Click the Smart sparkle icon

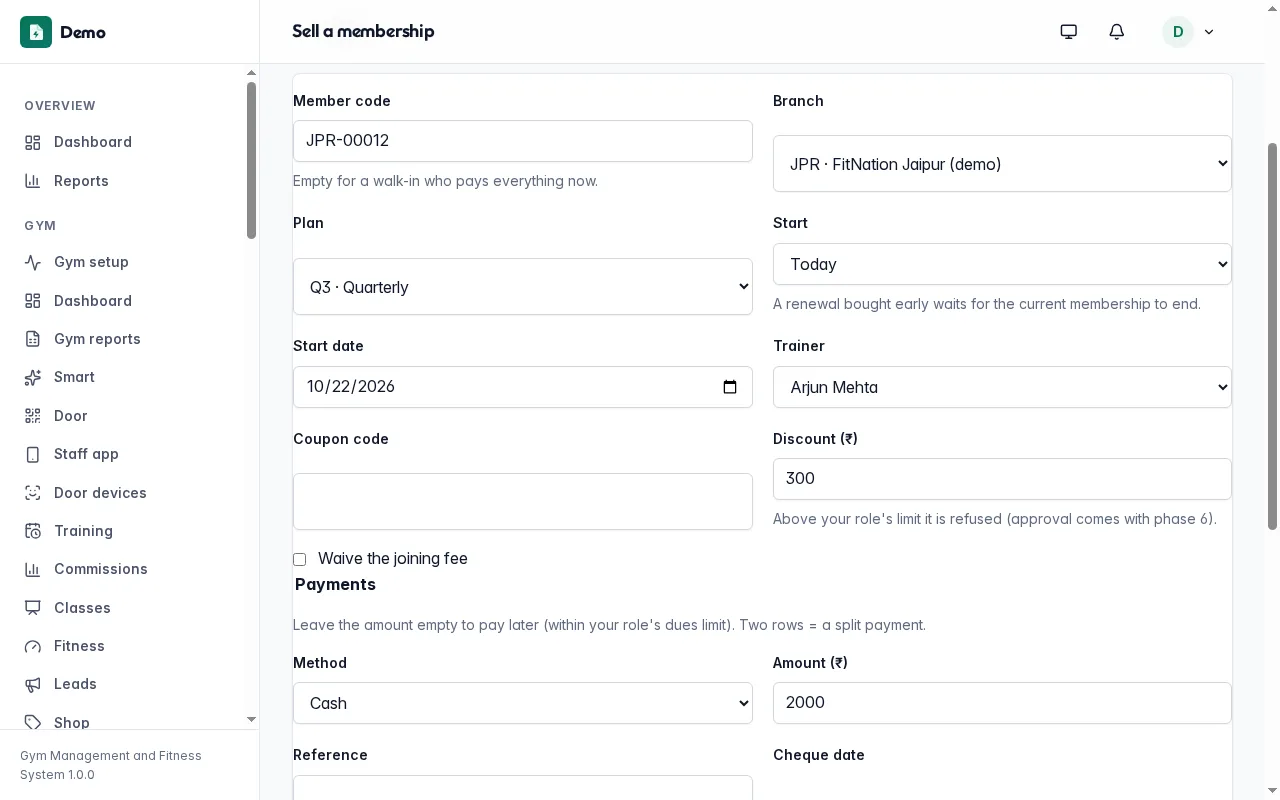point(33,377)
